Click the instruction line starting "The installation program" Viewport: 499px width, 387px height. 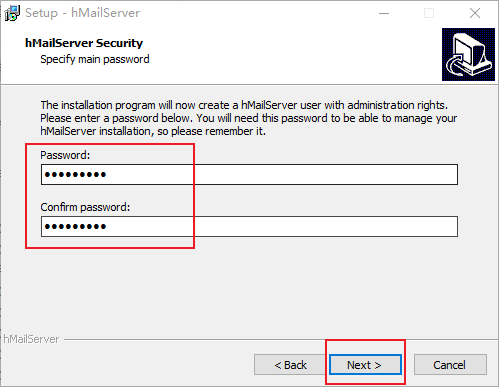point(244,105)
